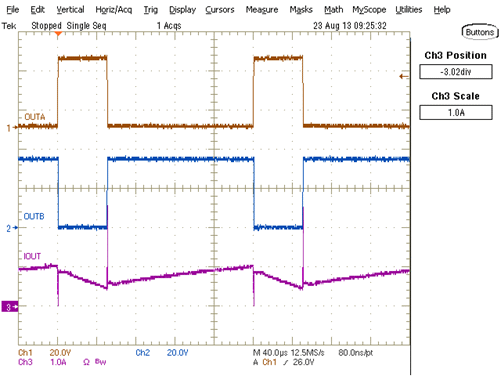Open the File menu
The height and width of the screenshot is (376, 501).
[x=13, y=10]
